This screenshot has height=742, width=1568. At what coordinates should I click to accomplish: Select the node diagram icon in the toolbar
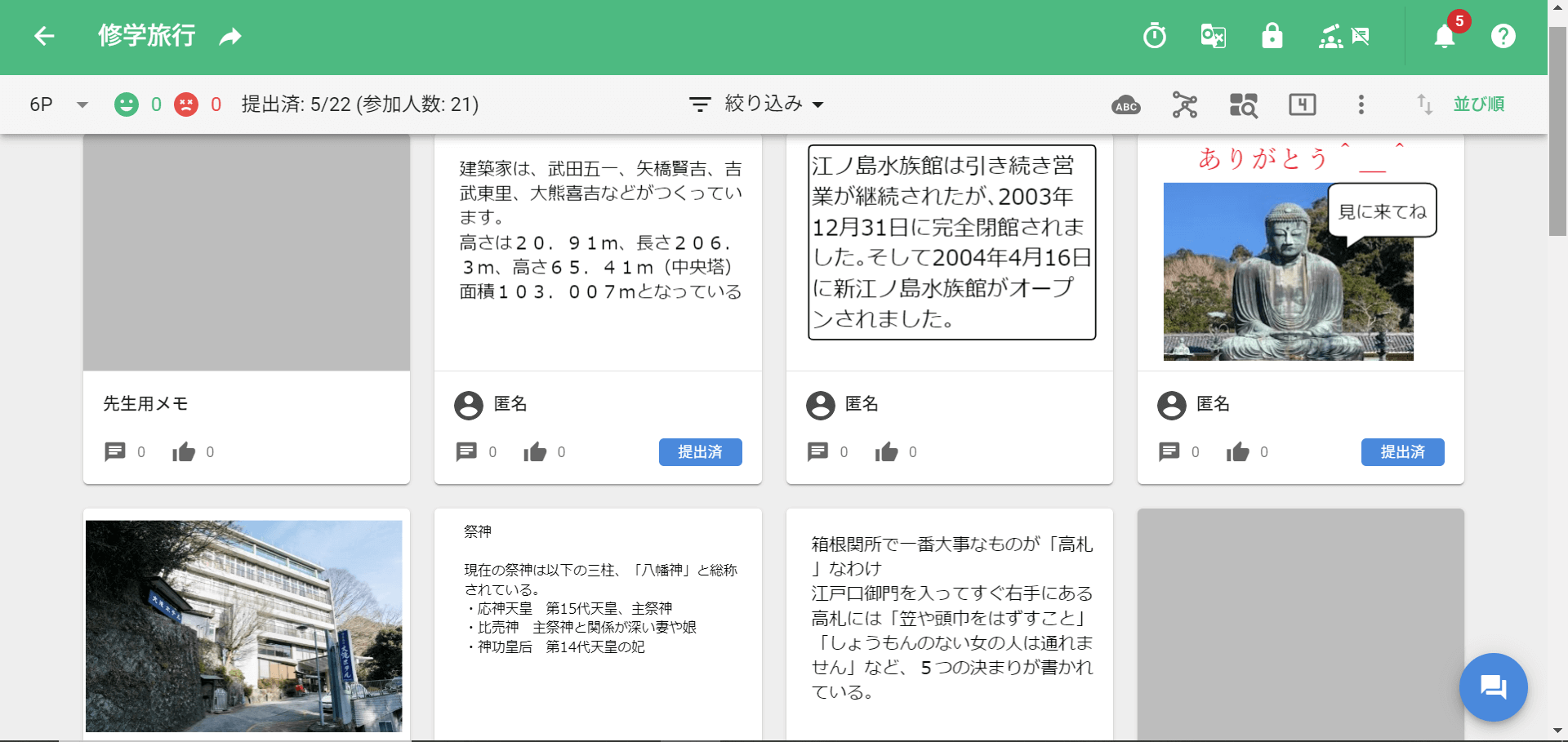(1184, 104)
